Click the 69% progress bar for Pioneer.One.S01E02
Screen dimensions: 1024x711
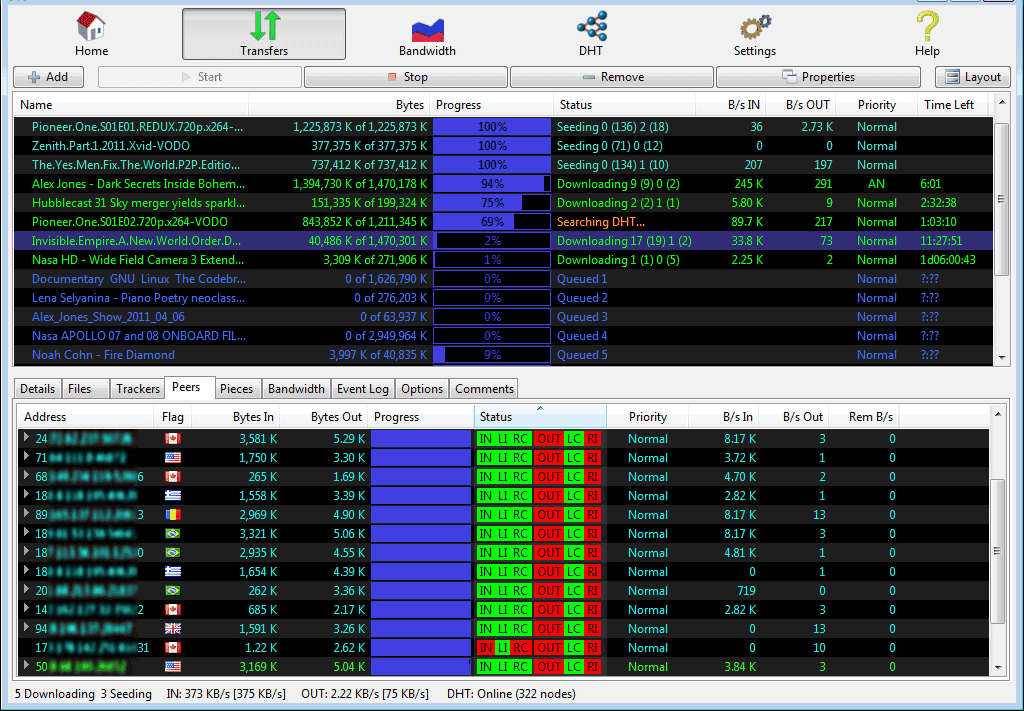492,221
